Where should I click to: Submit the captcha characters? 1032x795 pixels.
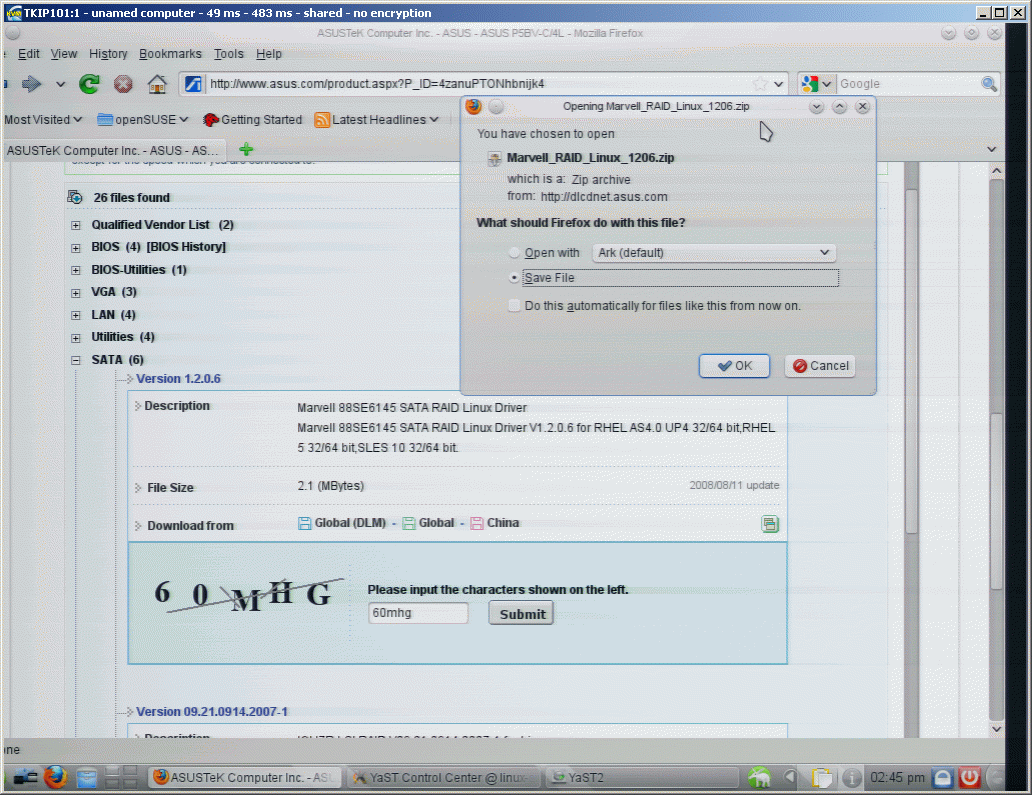tap(521, 613)
